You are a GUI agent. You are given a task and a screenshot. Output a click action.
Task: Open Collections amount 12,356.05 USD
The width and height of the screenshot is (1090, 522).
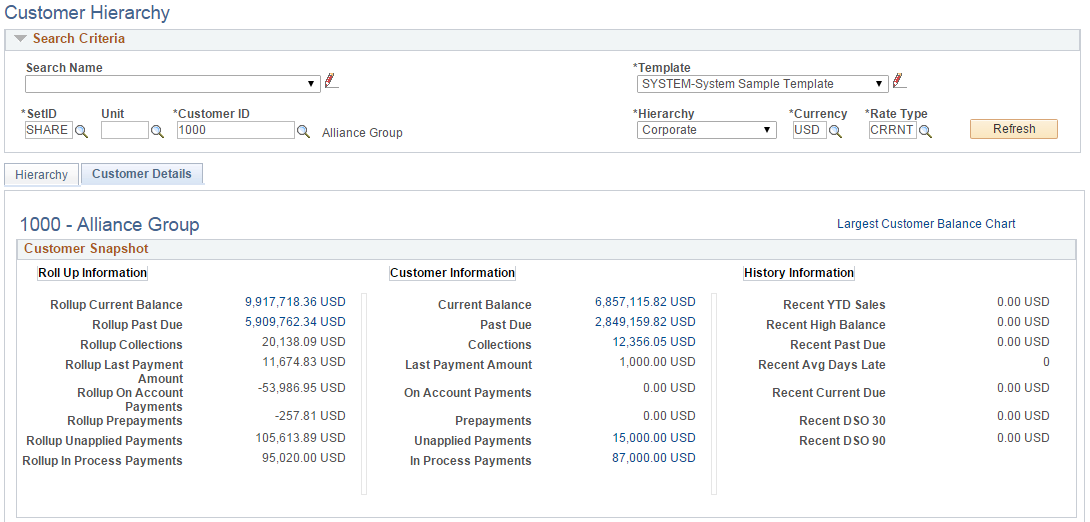653,342
